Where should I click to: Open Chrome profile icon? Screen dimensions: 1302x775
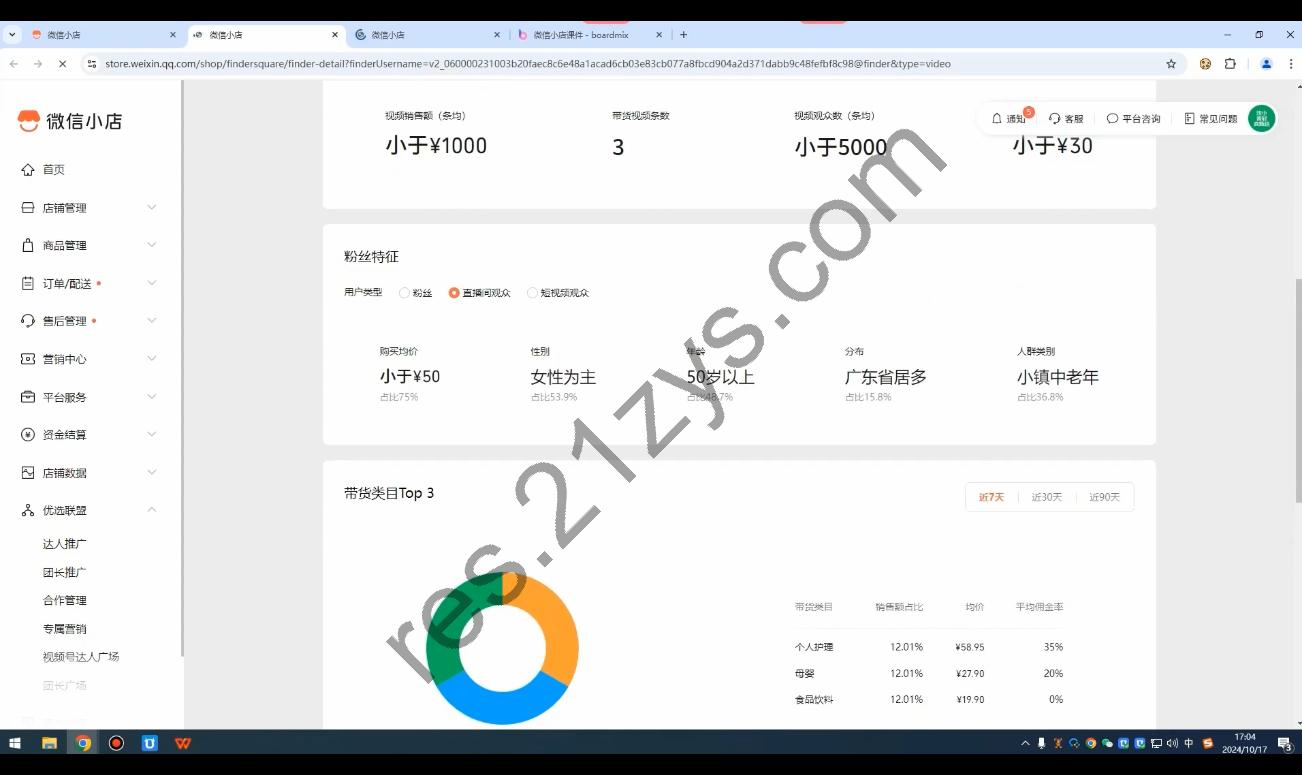click(1266, 63)
